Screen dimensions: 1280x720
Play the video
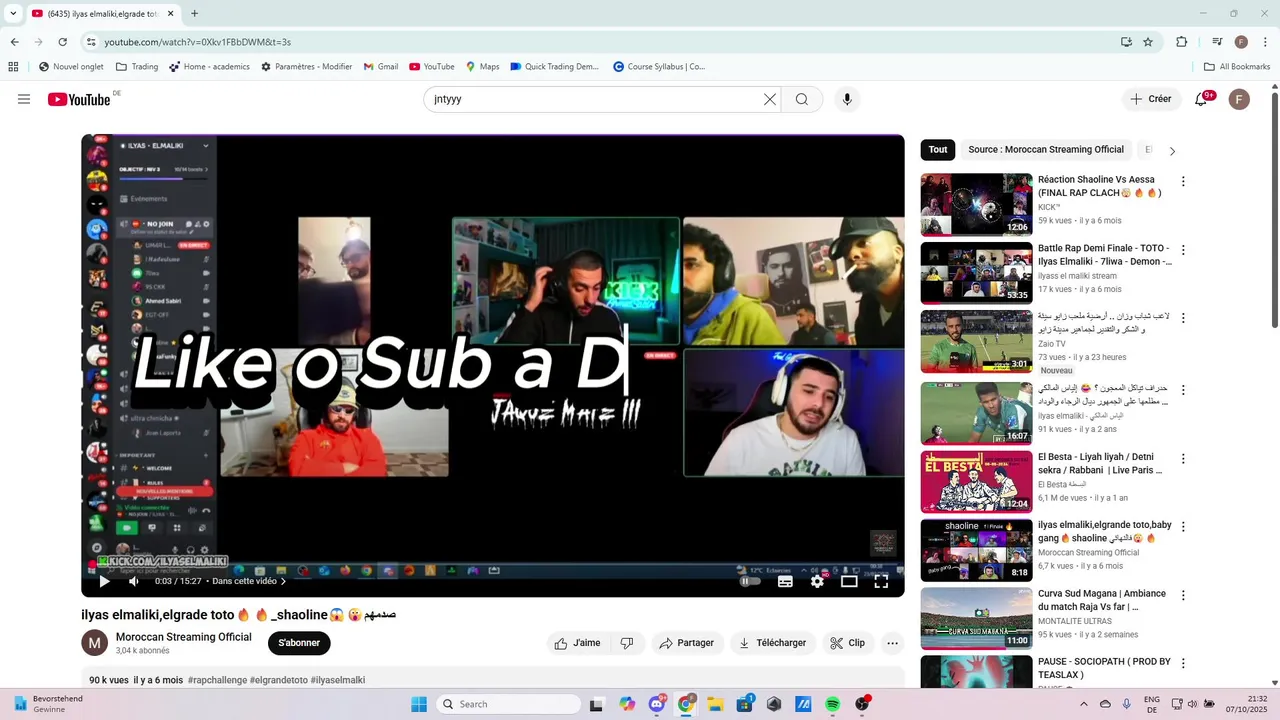tap(104, 581)
